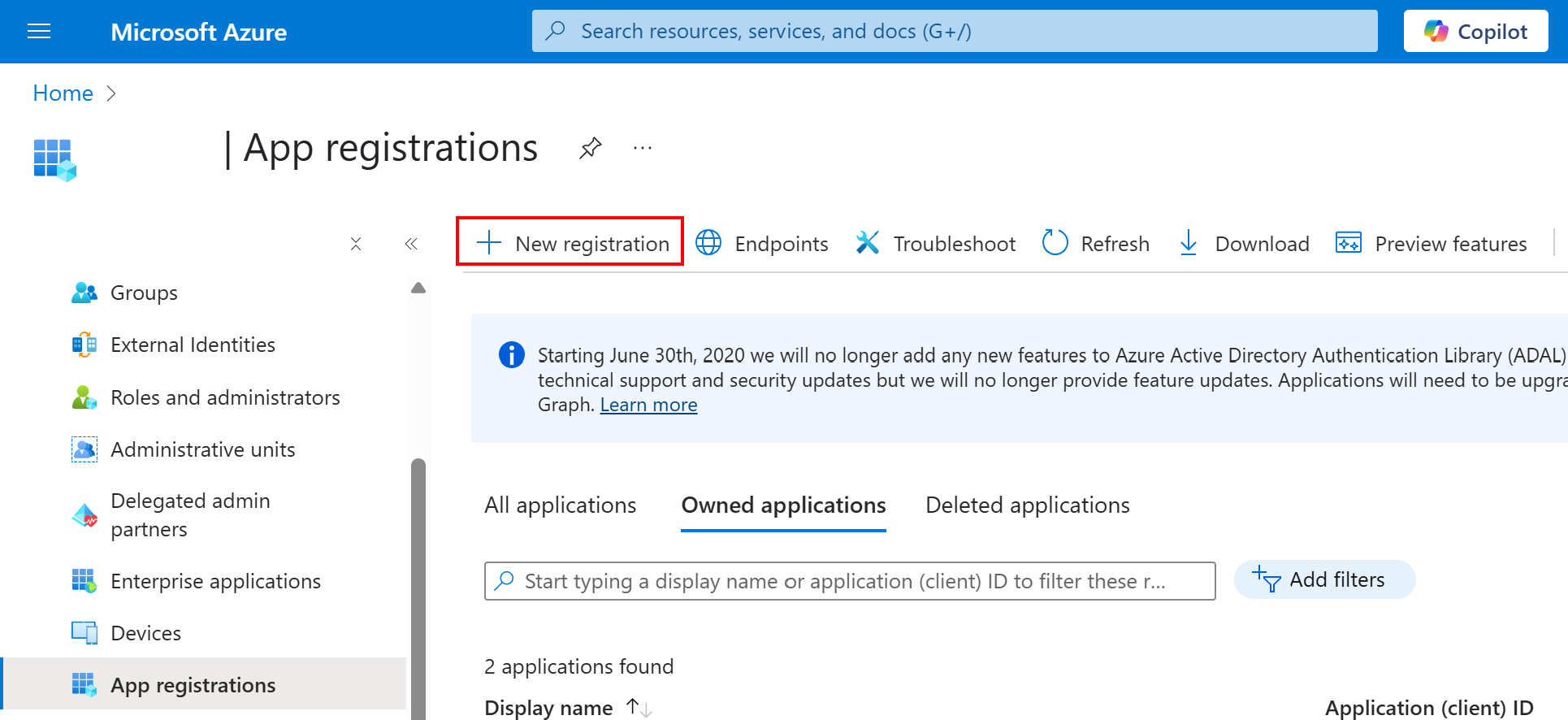Open the ellipsis more options menu

point(643,148)
